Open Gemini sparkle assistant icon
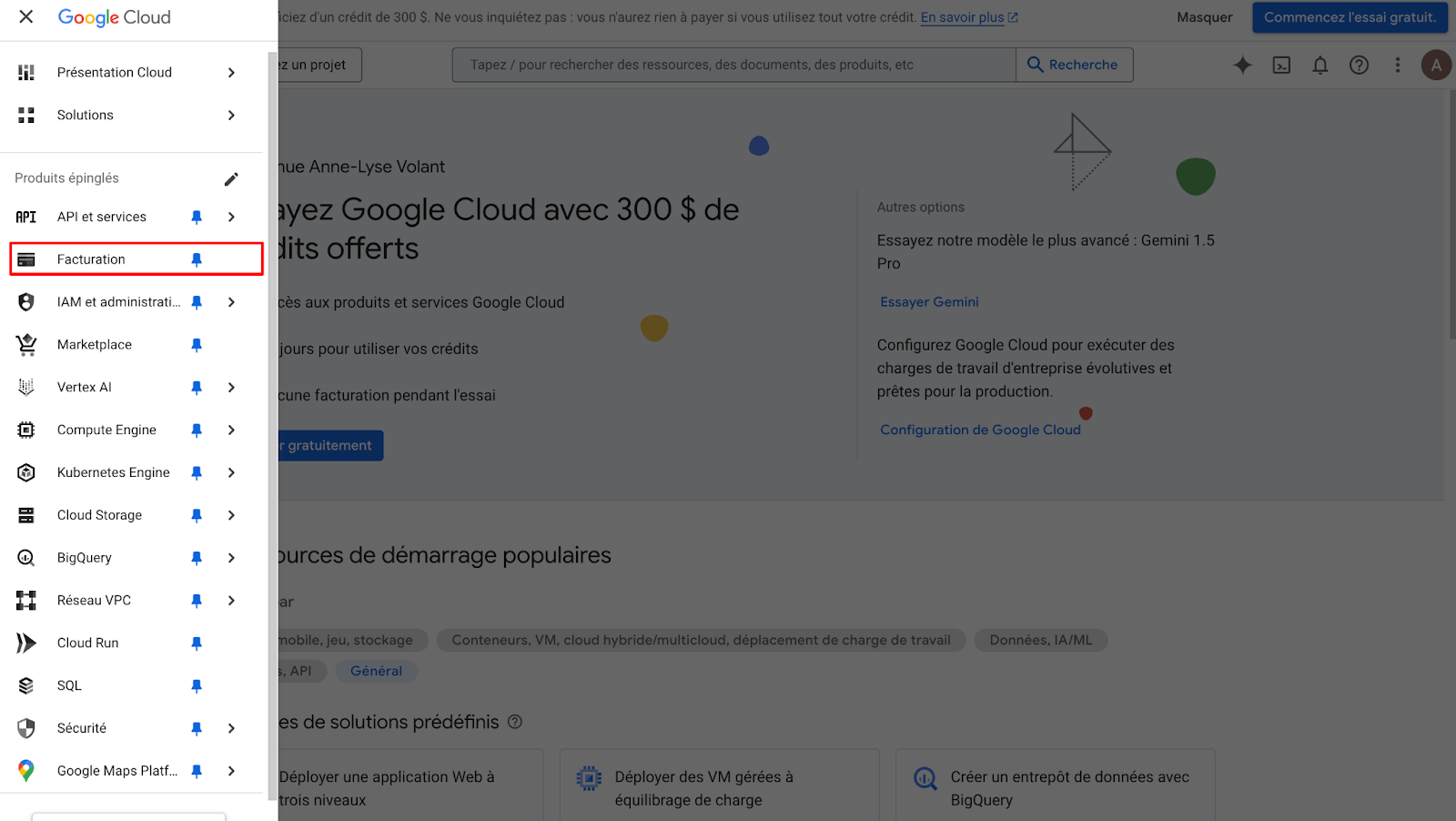This screenshot has height=821, width=1456. pyautogui.click(x=1242, y=65)
